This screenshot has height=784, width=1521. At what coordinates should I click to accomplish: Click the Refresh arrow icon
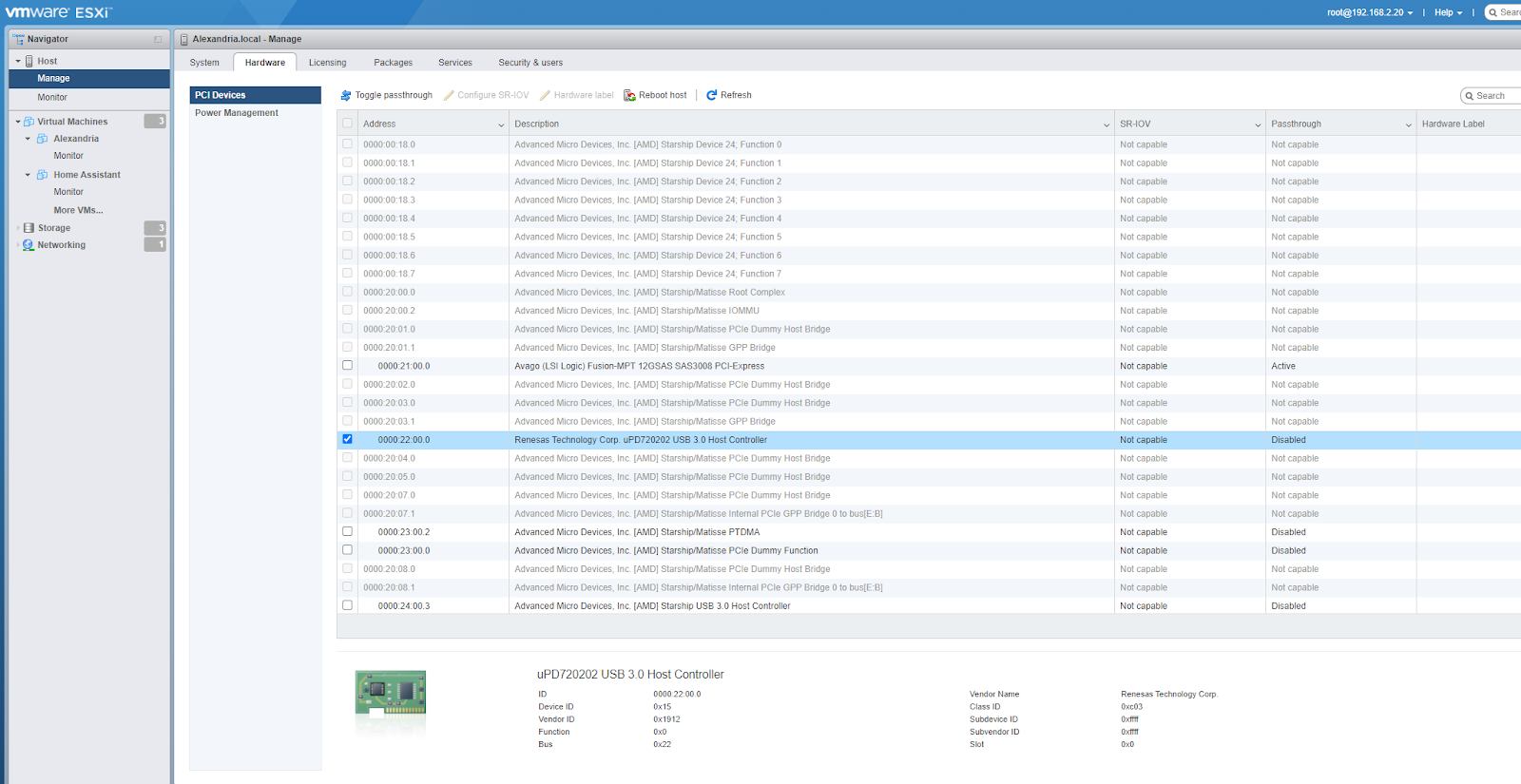click(711, 95)
